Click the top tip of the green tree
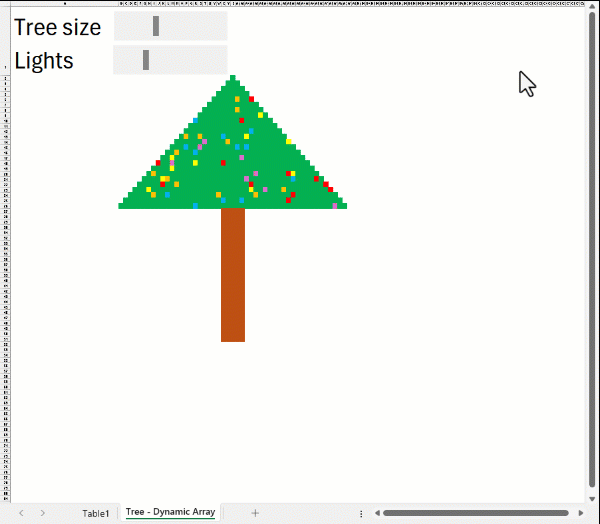The image size is (600, 524). point(233,78)
